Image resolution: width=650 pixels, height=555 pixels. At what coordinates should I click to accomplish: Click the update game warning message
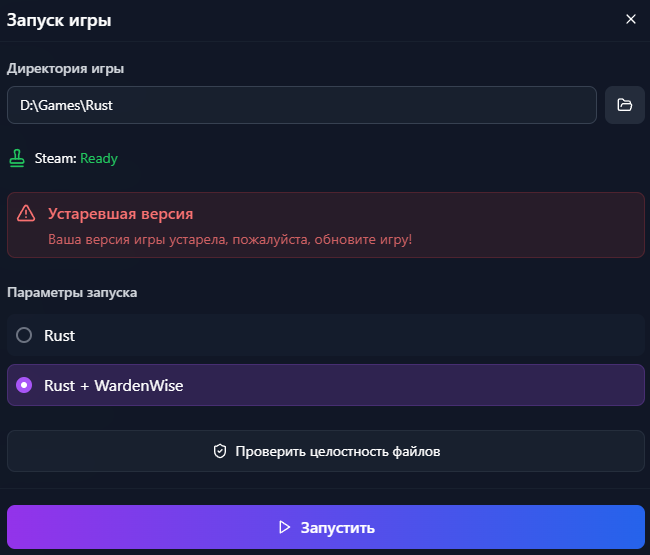tap(230, 240)
